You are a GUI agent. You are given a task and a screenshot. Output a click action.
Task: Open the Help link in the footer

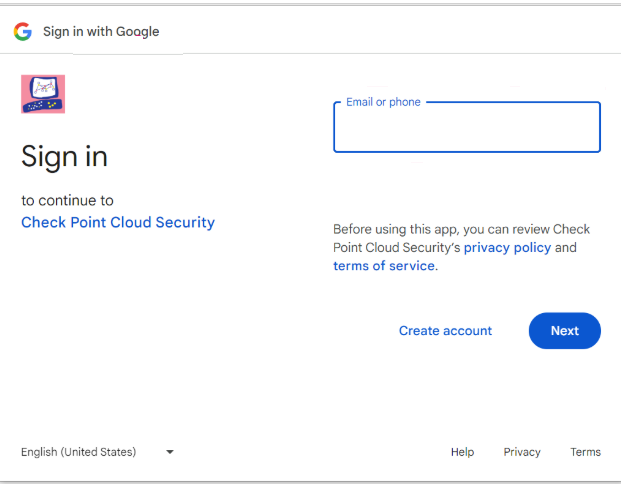point(462,452)
